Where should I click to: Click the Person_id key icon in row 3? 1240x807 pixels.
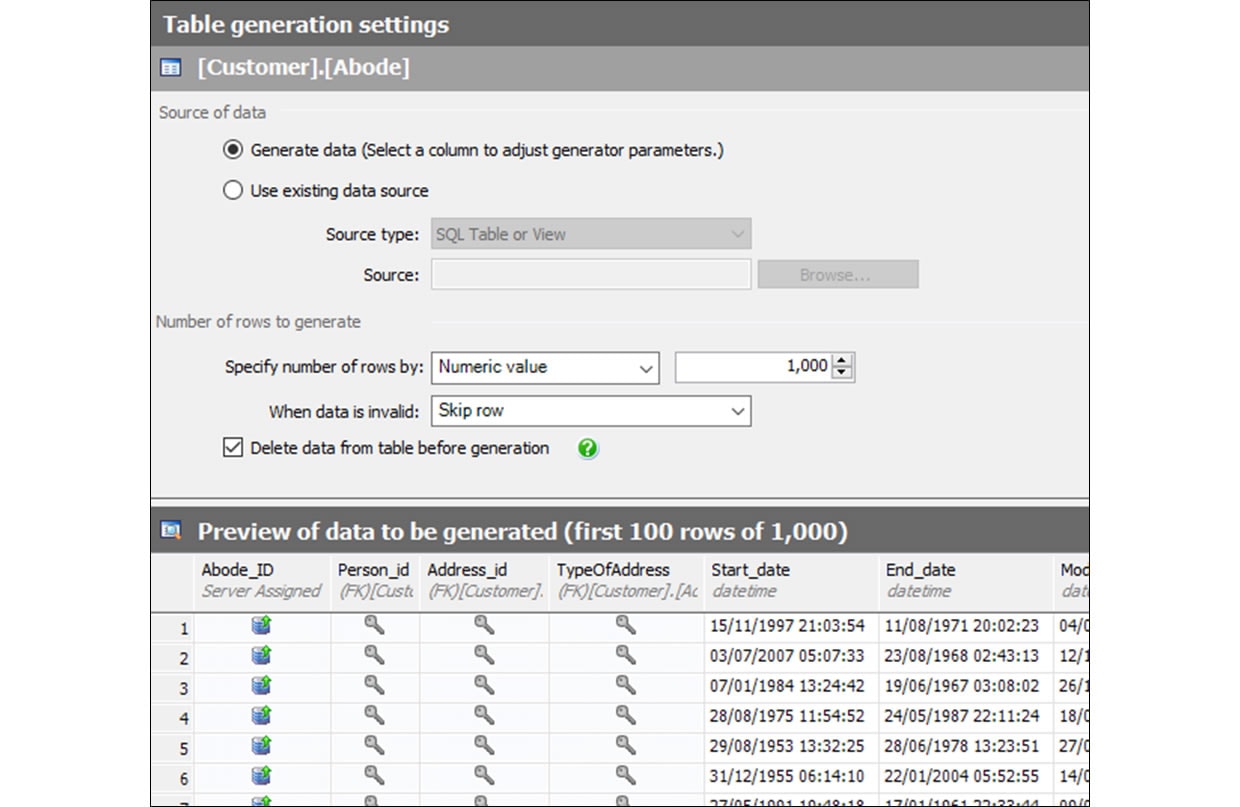(375, 686)
